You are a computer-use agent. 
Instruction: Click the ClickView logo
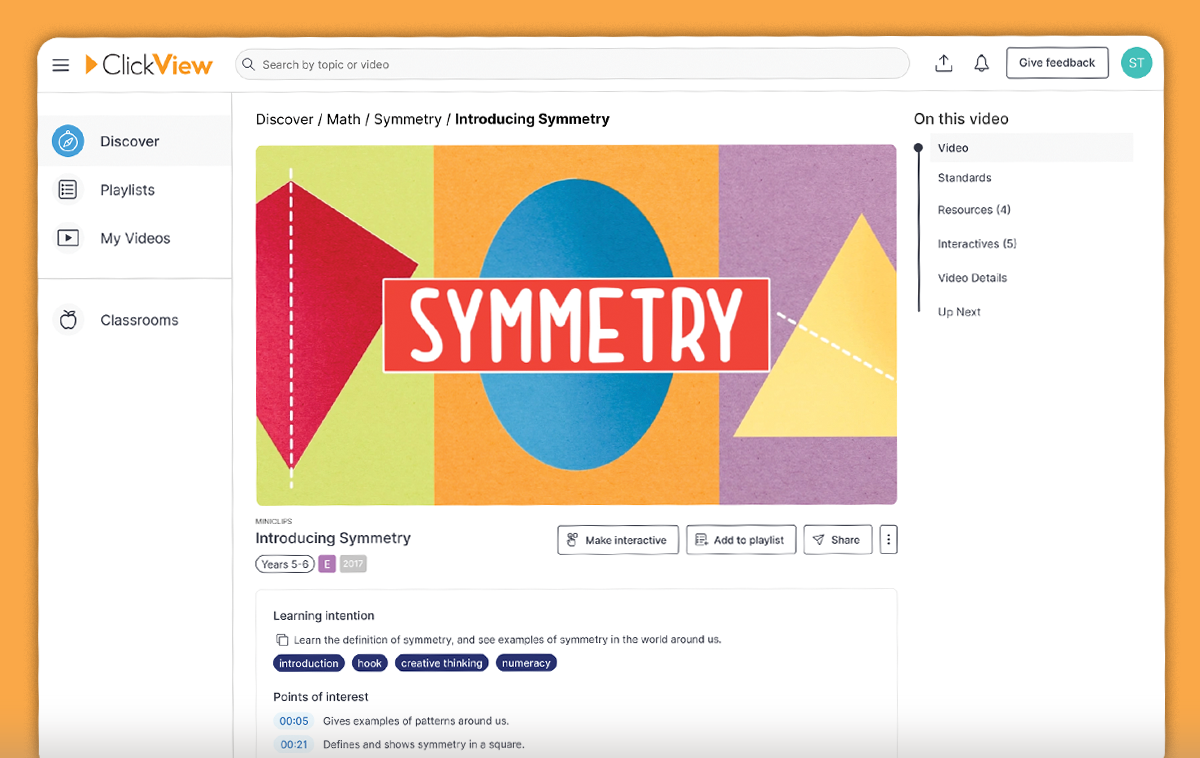click(149, 65)
